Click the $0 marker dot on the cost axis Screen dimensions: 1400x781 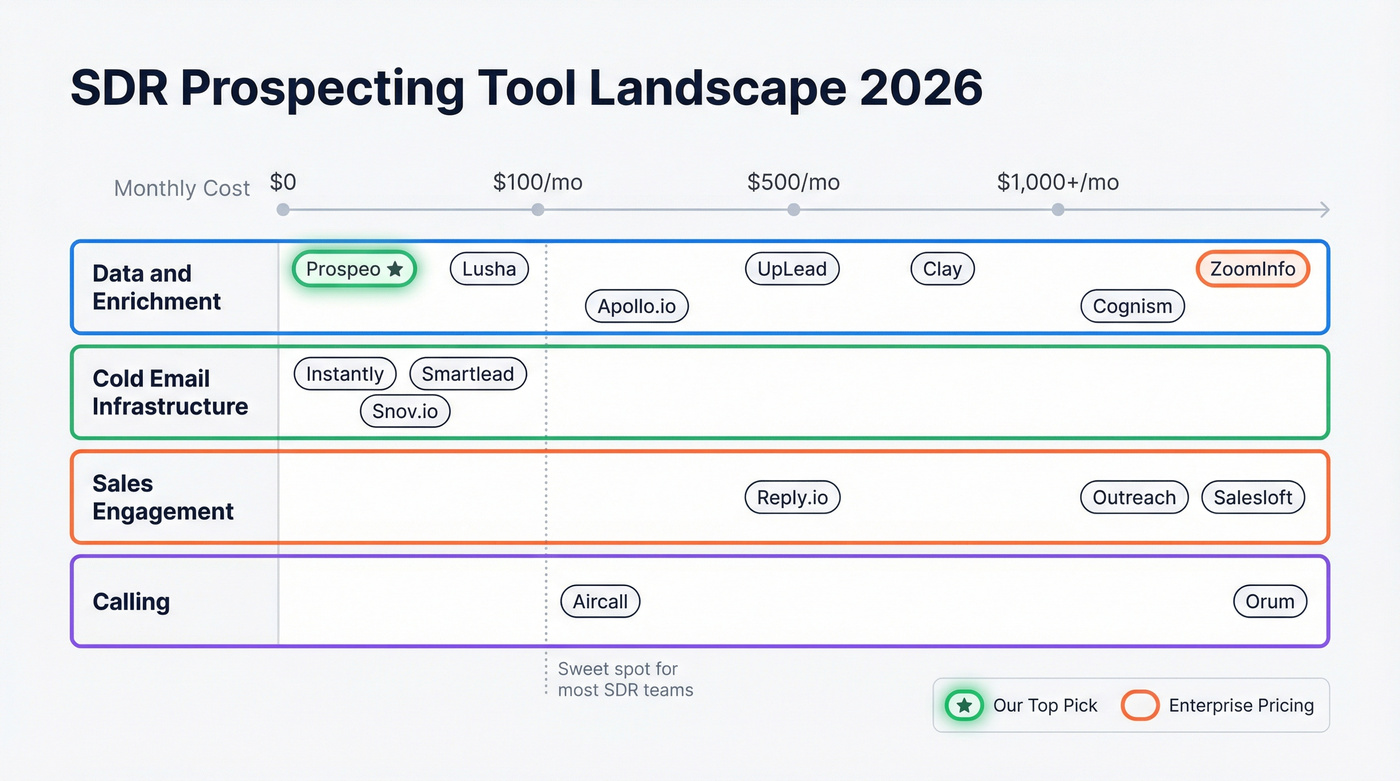pos(282,209)
